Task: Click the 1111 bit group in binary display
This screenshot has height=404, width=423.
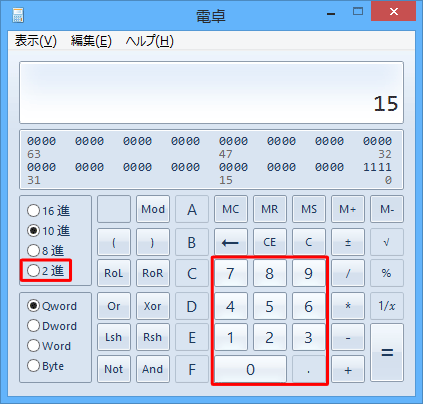Action: click(377, 167)
